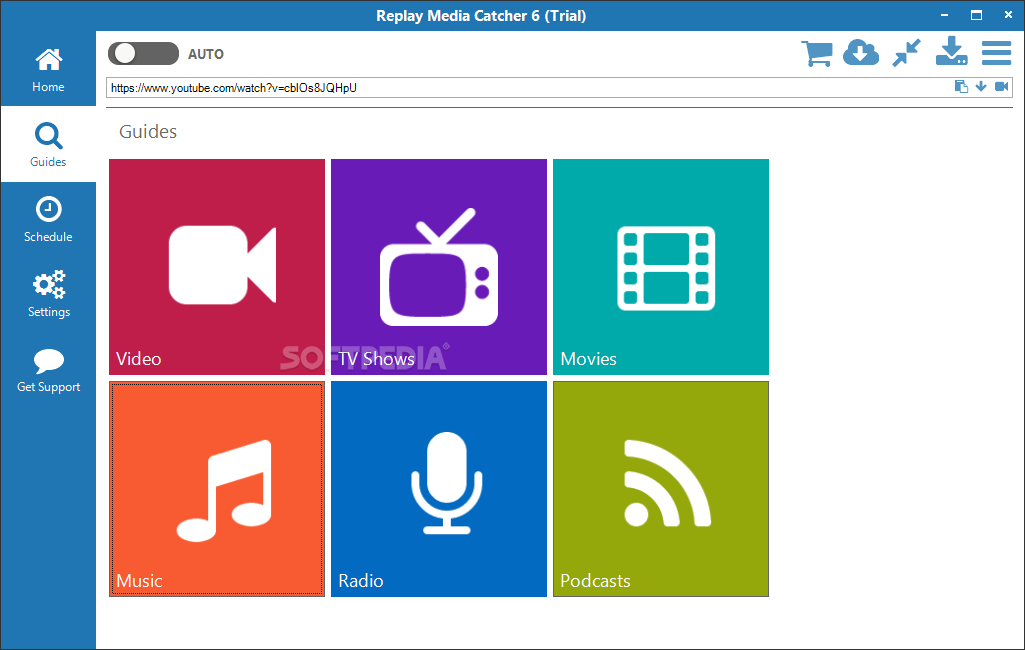Open Settings gears in sidebar
The image size is (1025, 650).
tap(48, 294)
